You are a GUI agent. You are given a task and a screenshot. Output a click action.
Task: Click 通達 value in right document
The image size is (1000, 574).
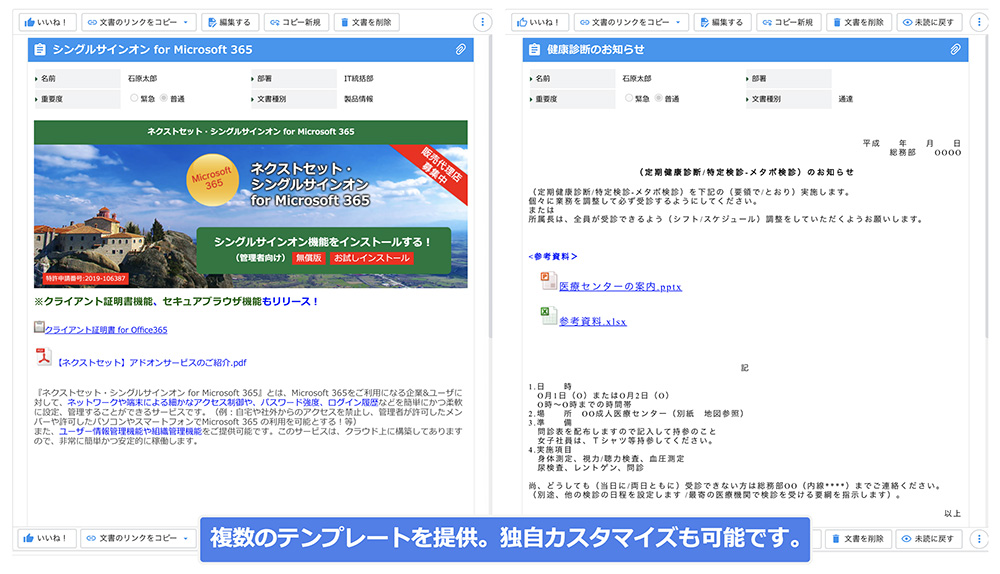tap(845, 99)
